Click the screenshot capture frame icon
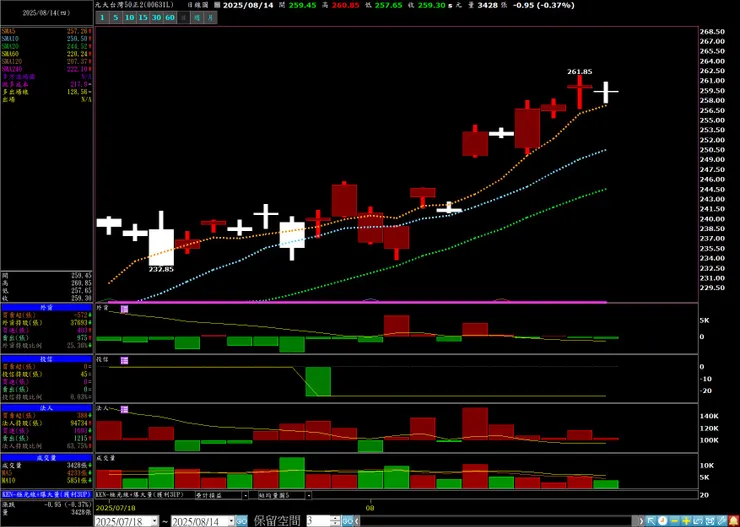 [710, 521]
